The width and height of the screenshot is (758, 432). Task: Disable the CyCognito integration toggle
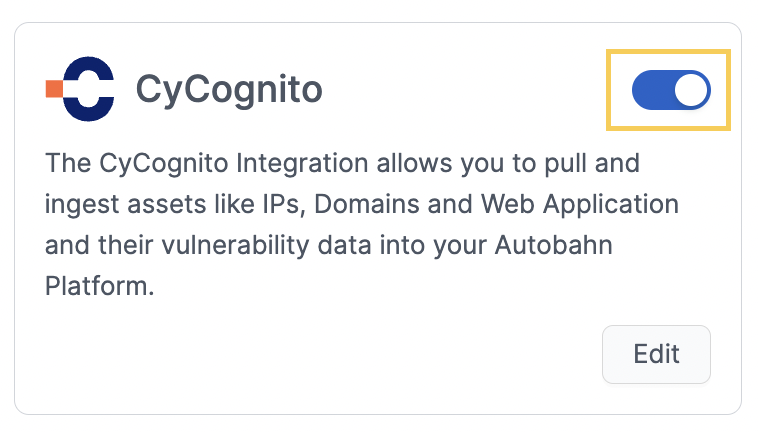tap(671, 90)
